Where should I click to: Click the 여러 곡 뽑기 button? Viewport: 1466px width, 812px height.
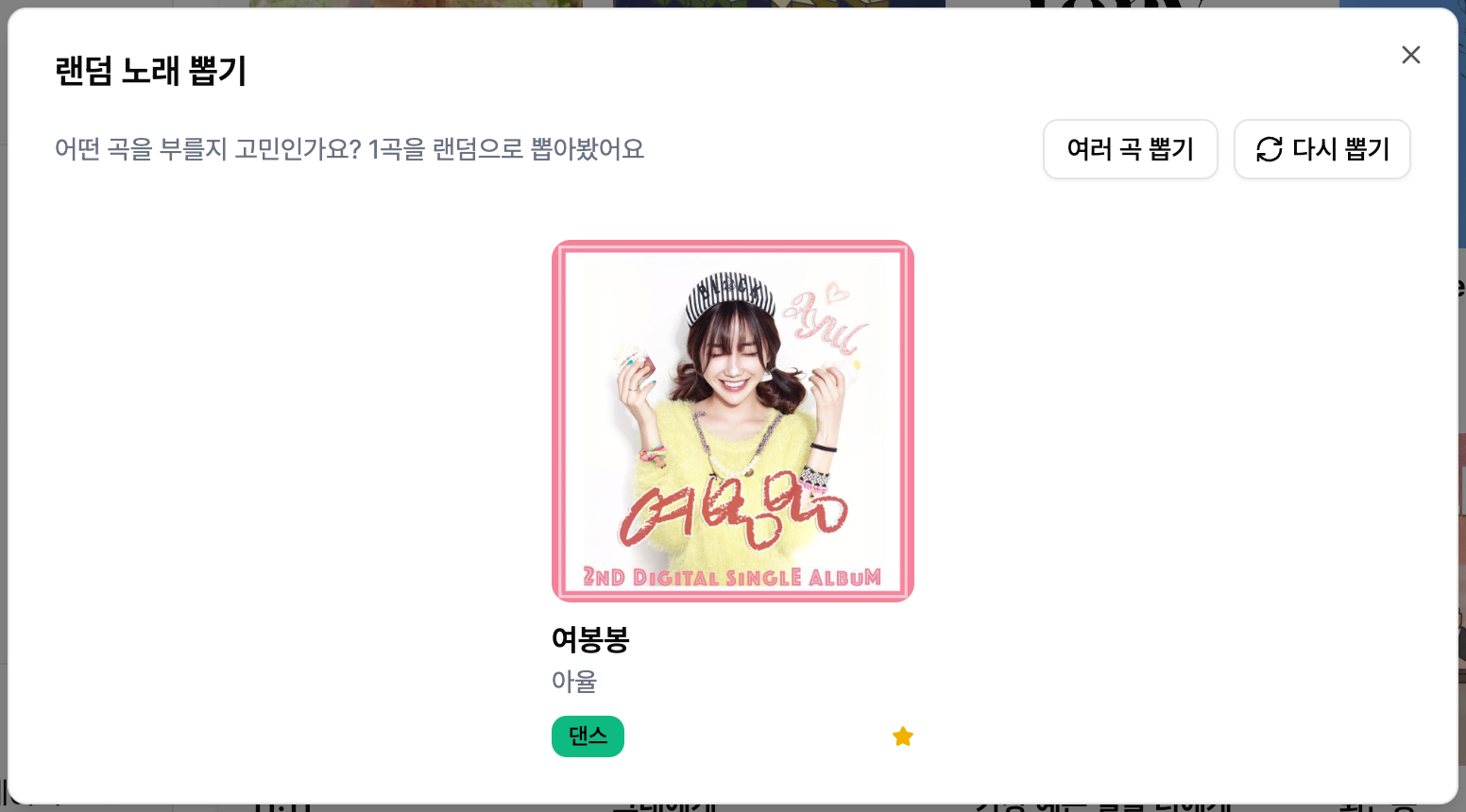coord(1130,149)
